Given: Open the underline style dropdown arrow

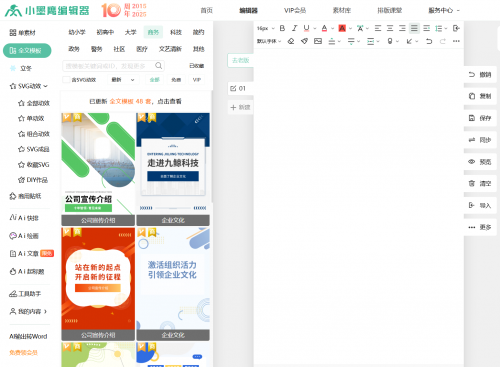Looking at the screenshot, I should [x=315, y=29].
